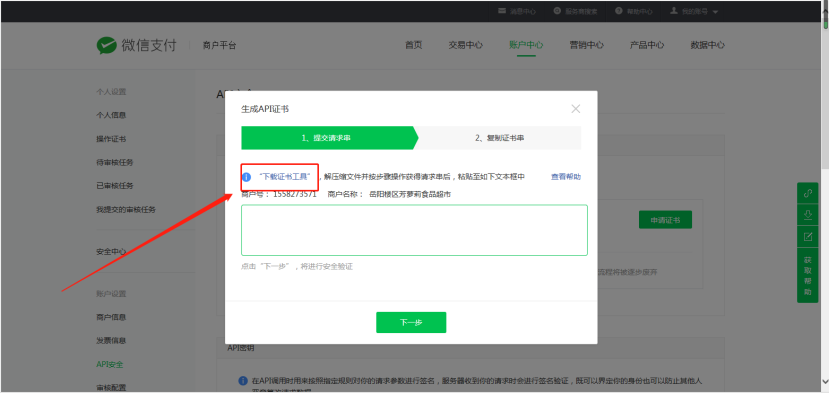Go to 首页 tab
The width and height of the screenshot is (830, 394).
413,45
